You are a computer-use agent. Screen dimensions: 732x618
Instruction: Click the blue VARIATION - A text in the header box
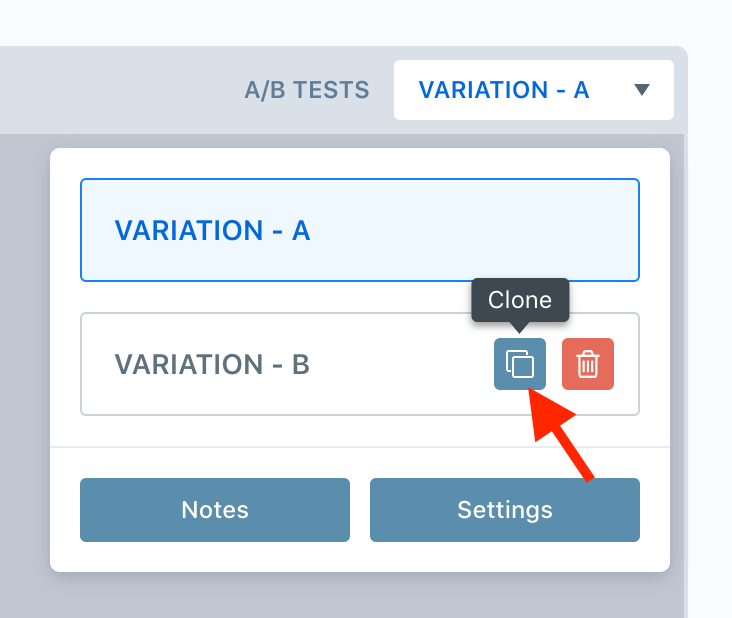coord(504,90)
